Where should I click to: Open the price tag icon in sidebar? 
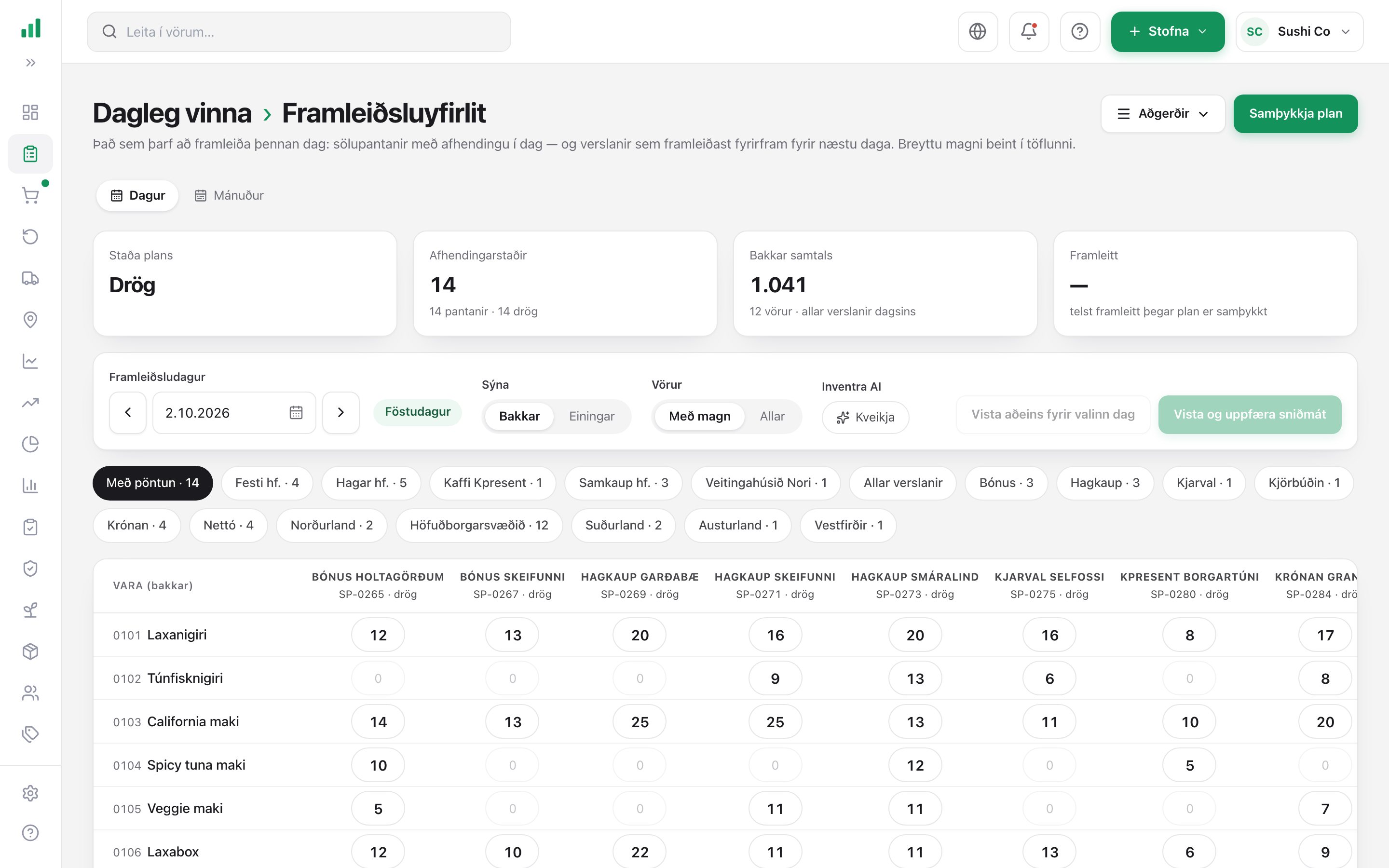pos(30,734)
